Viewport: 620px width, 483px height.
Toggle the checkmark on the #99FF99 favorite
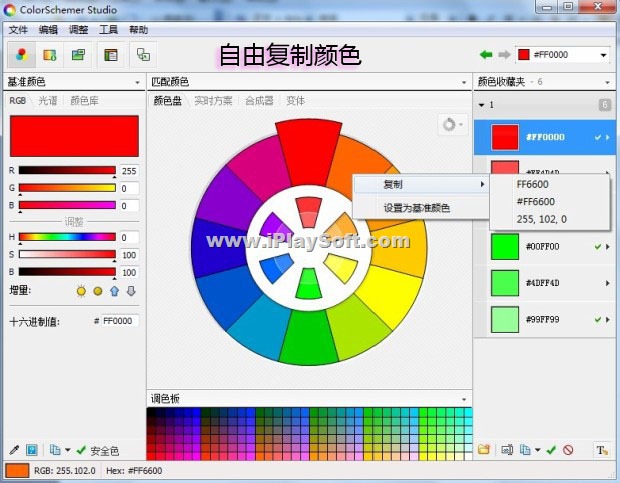[597, 319]
